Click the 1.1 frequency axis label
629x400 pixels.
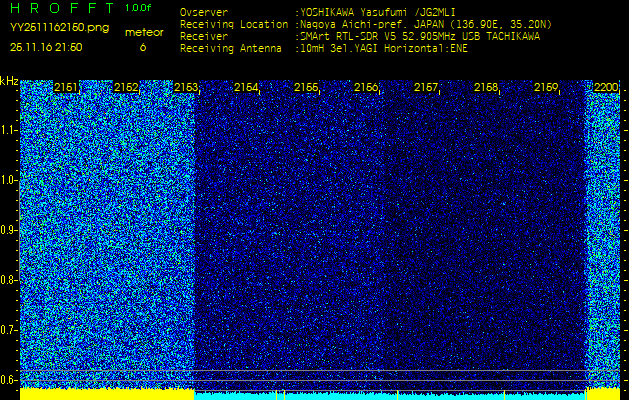[7, 130]
